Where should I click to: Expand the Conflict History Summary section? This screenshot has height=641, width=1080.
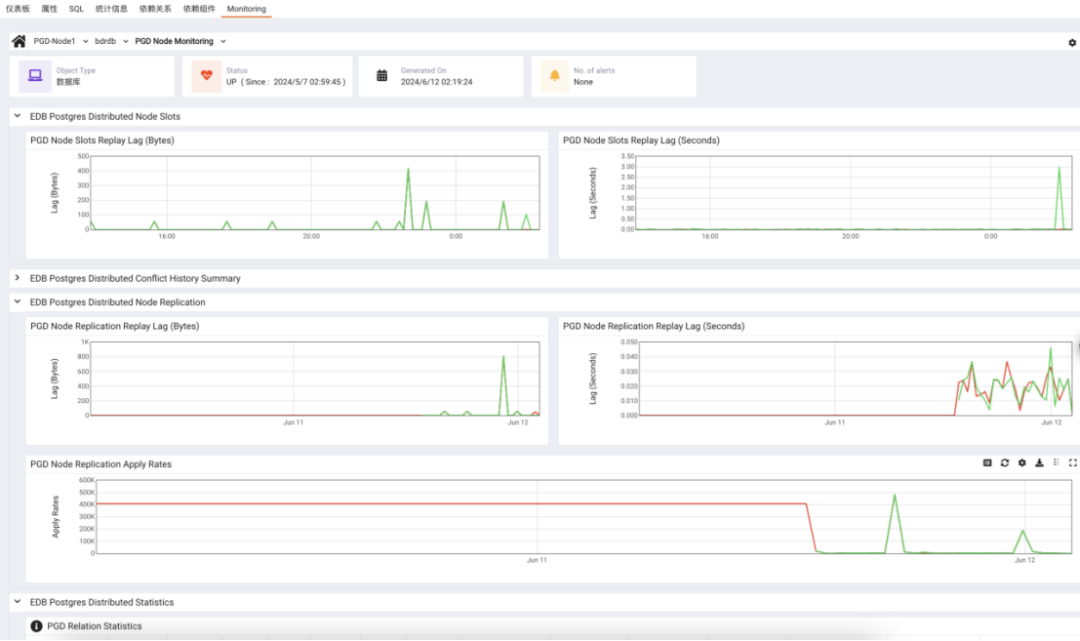(17, 278)
